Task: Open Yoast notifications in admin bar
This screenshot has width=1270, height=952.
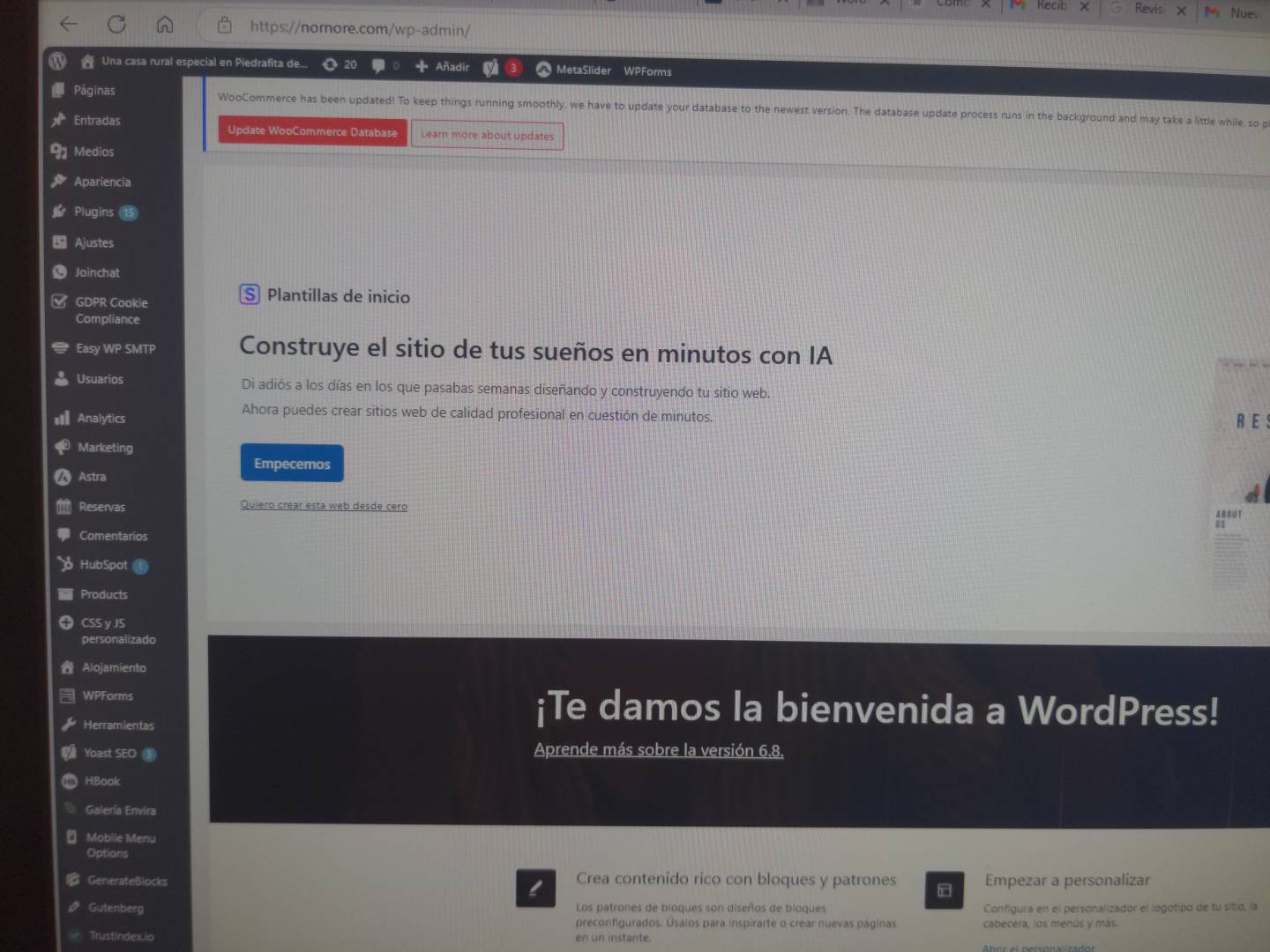Action: [502, 68]
